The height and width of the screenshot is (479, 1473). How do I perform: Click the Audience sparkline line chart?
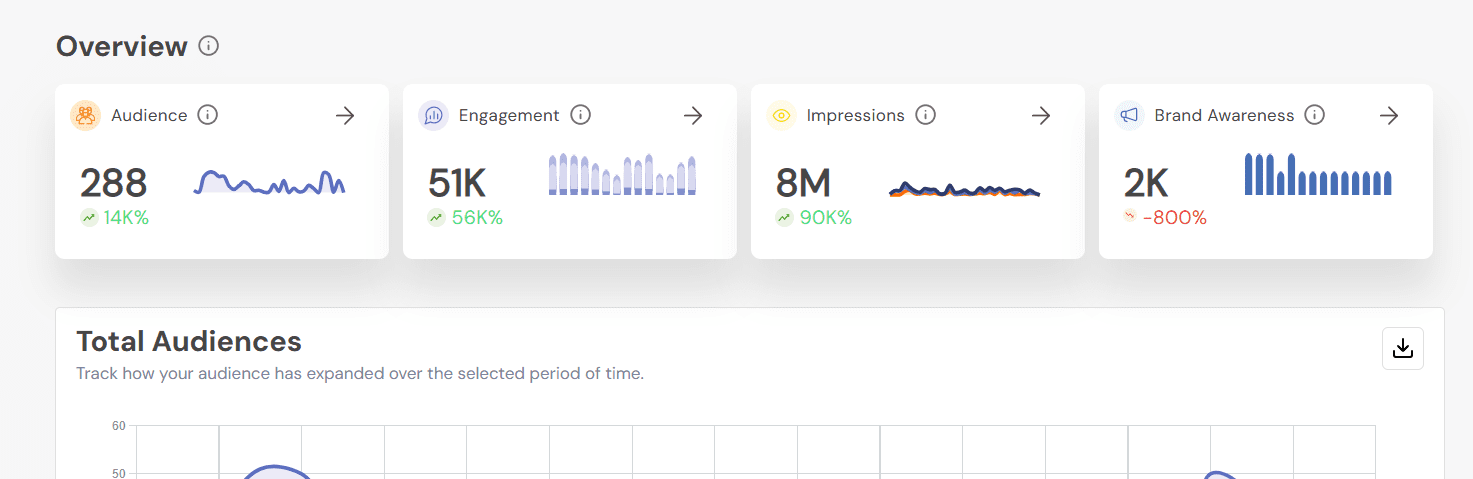(x=269, y=182)
